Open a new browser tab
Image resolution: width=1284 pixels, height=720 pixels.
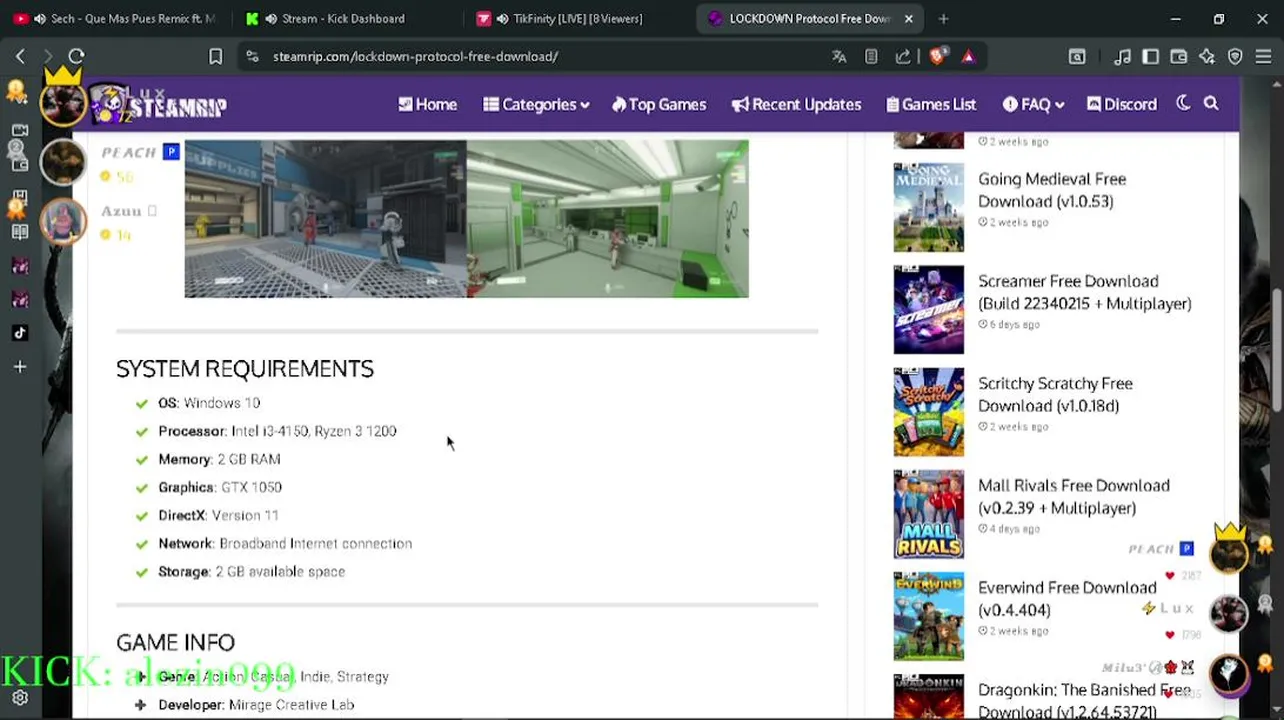tap(943, 18)
